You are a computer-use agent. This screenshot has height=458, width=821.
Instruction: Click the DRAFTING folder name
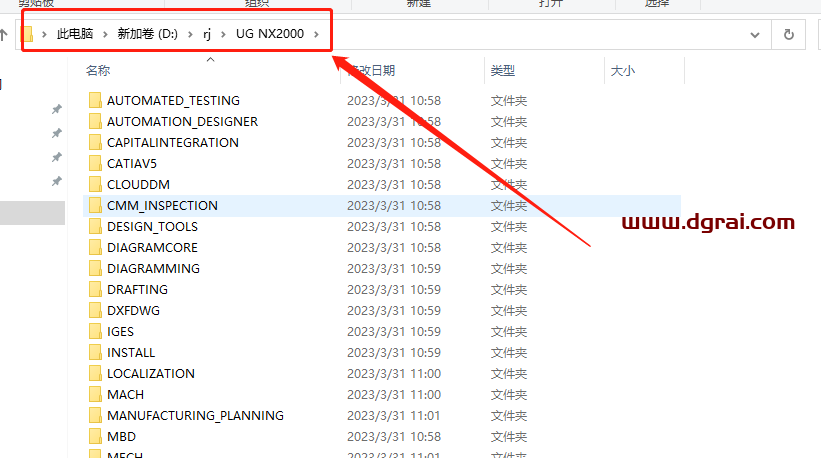click(x=137, y=289)
